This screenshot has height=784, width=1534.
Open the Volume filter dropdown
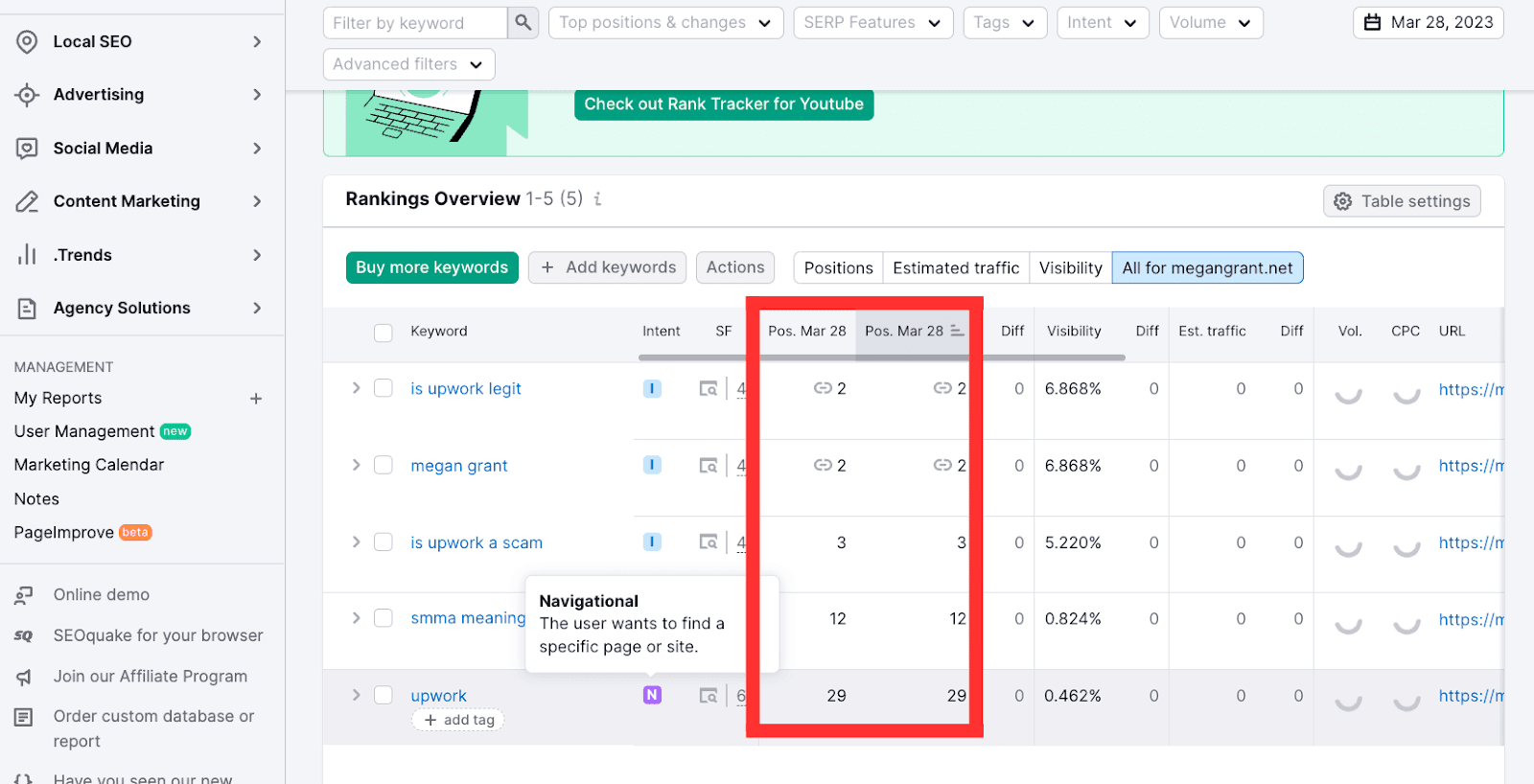(x=1211, y=22)
